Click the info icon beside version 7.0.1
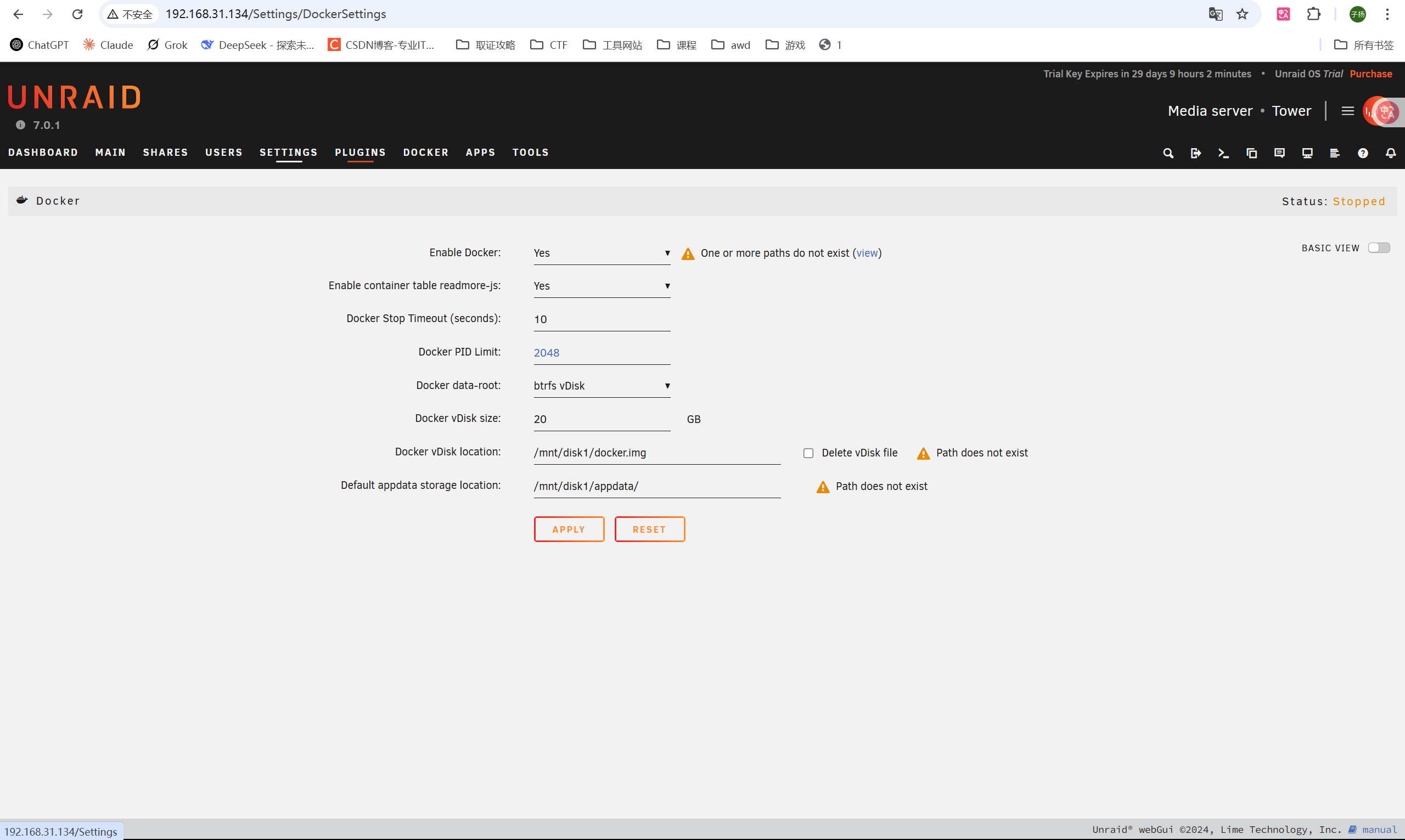This screenshot has width=1405, height=840. pos(20,125)
